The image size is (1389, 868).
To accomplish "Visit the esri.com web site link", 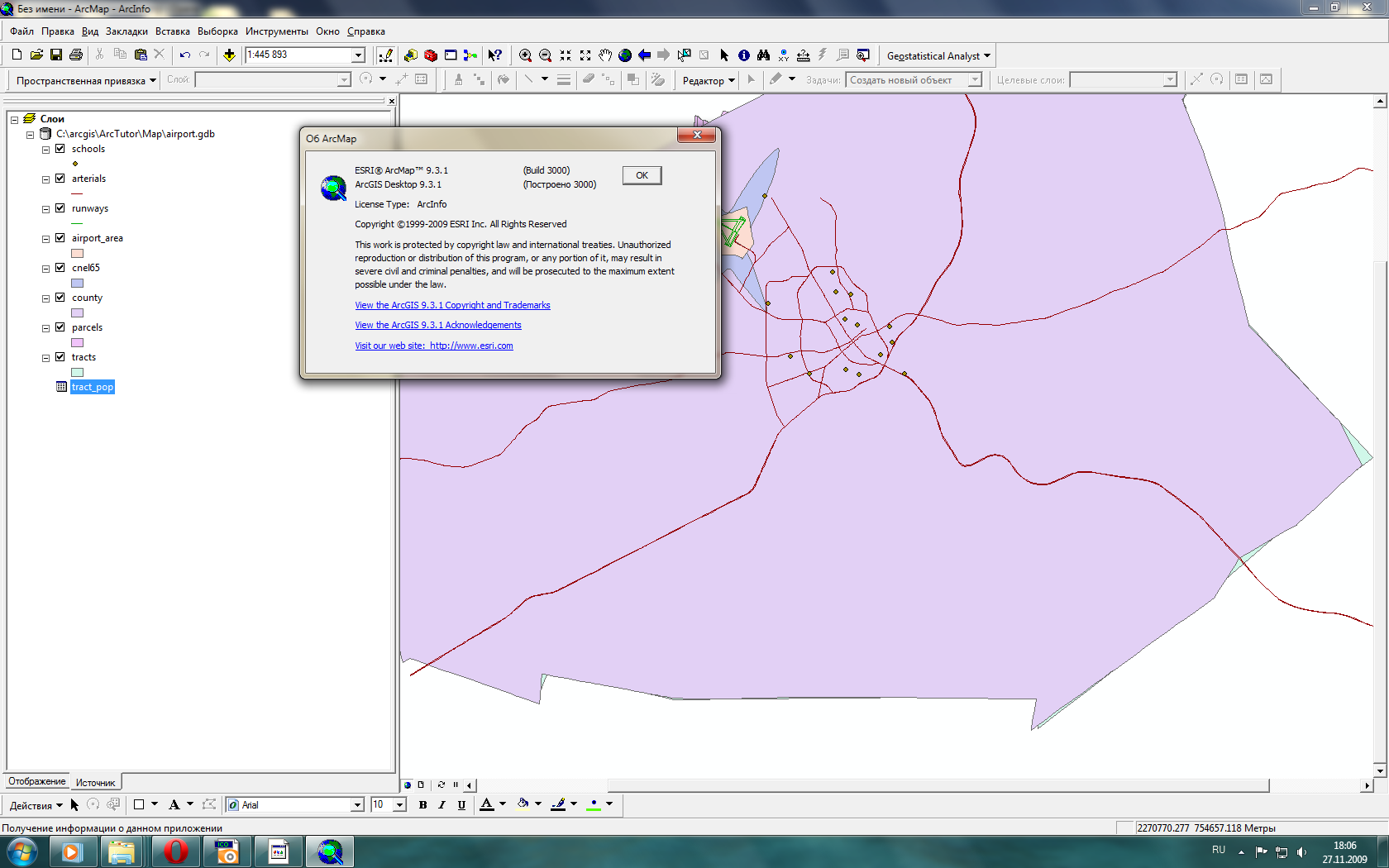I will pos(434,346).
